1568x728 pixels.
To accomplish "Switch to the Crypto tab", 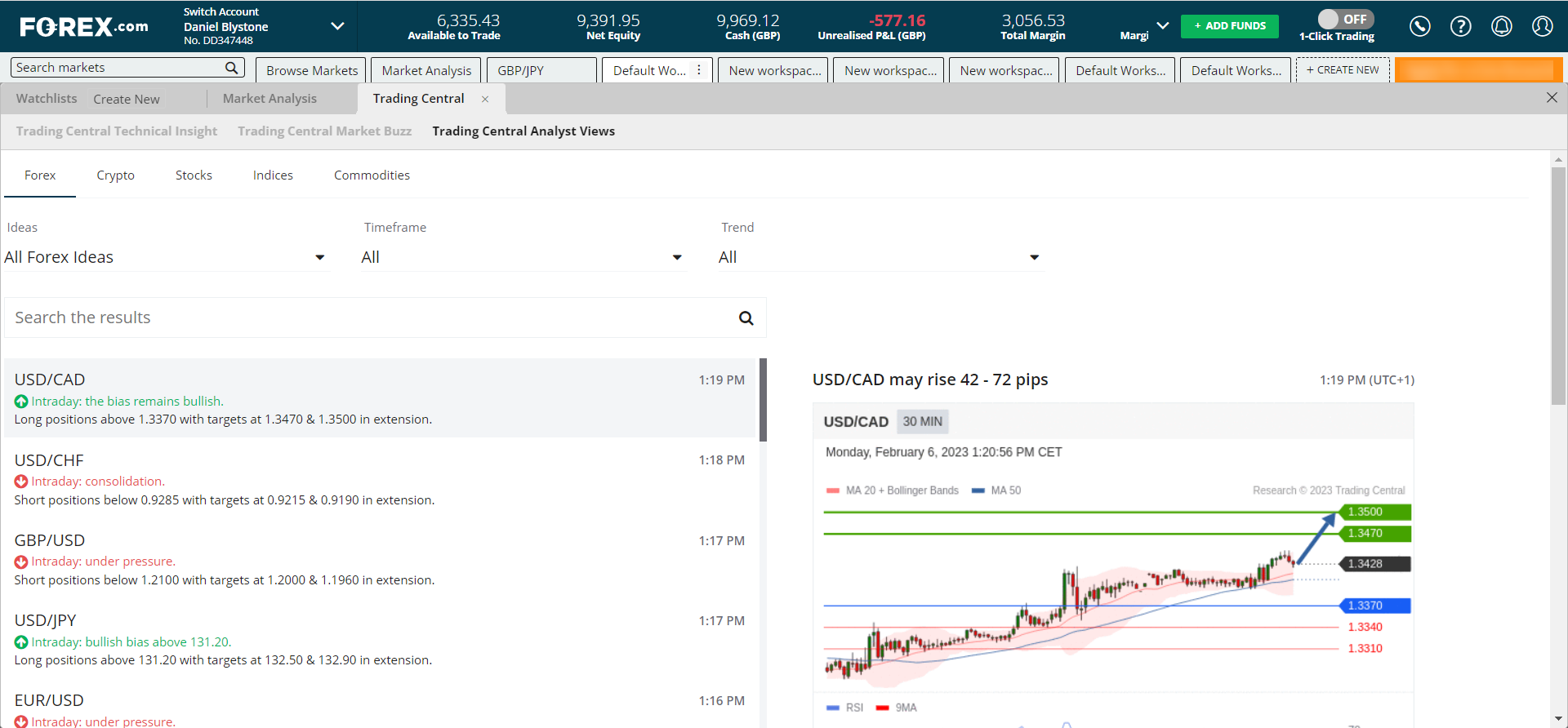I will tap(115, 175).
